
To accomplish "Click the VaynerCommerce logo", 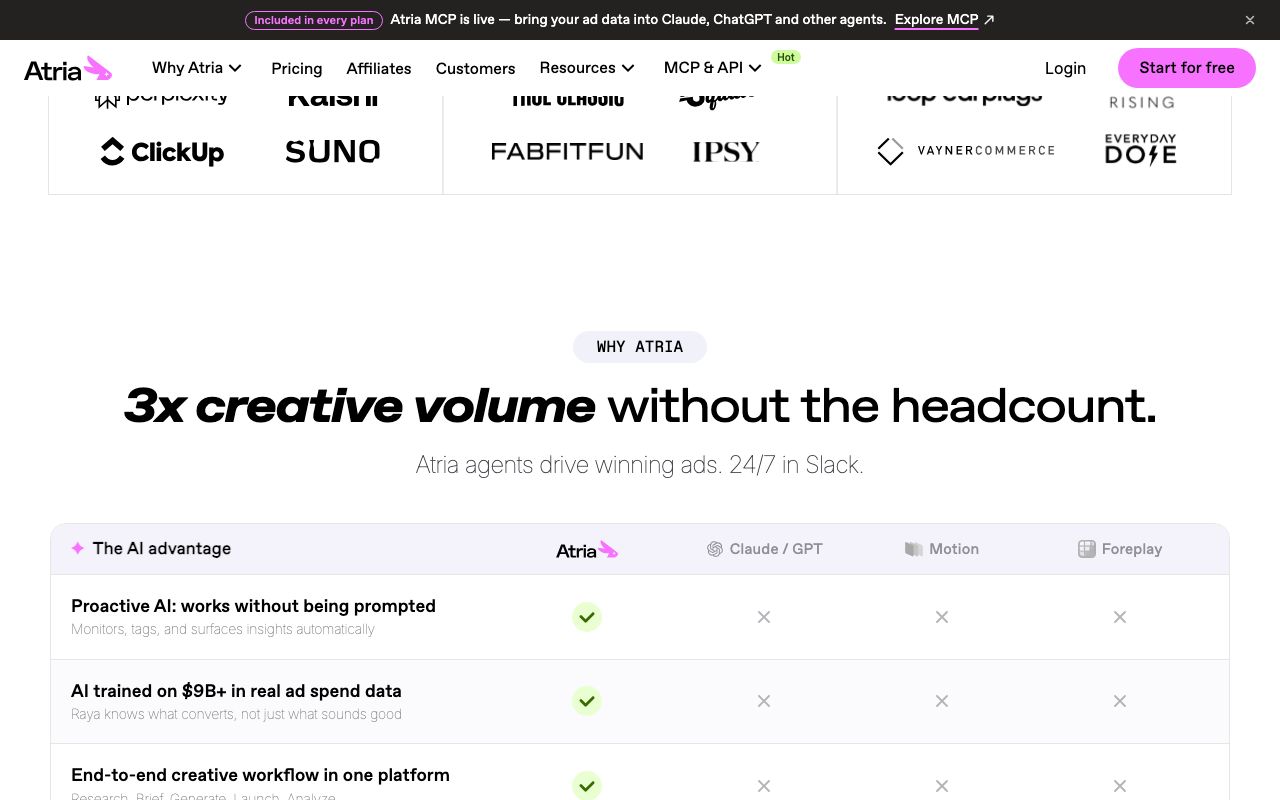I will [966, 151].
